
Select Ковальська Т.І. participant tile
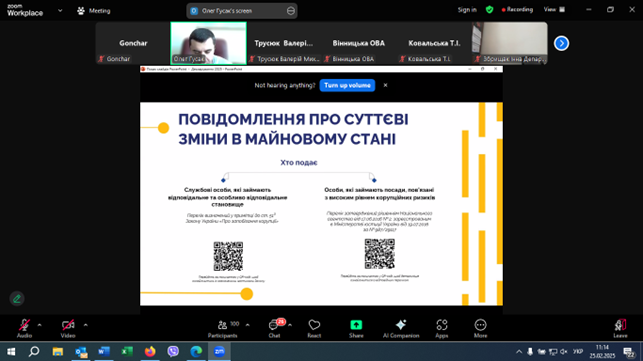tap(434, 43)
